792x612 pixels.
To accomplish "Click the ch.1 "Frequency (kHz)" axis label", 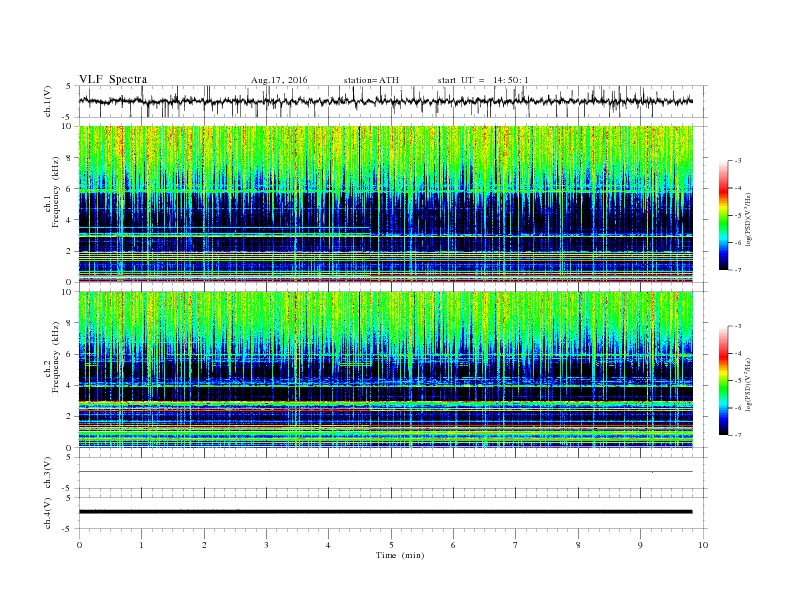I will 56,192.
